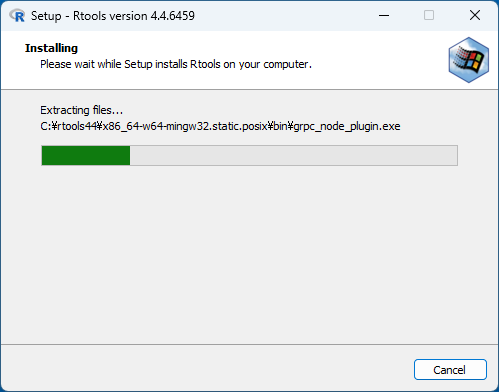499x392 pixels.
Task: Click the green filled portion of progress bar
Action: point(86,155)
